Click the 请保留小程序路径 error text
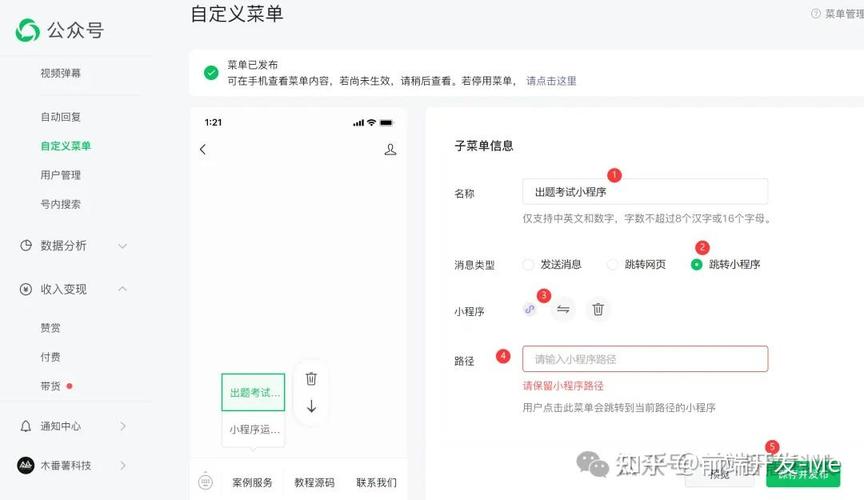The height and width of the screenshot is (500, 864). pyautogui.click(x=563, y=385)
